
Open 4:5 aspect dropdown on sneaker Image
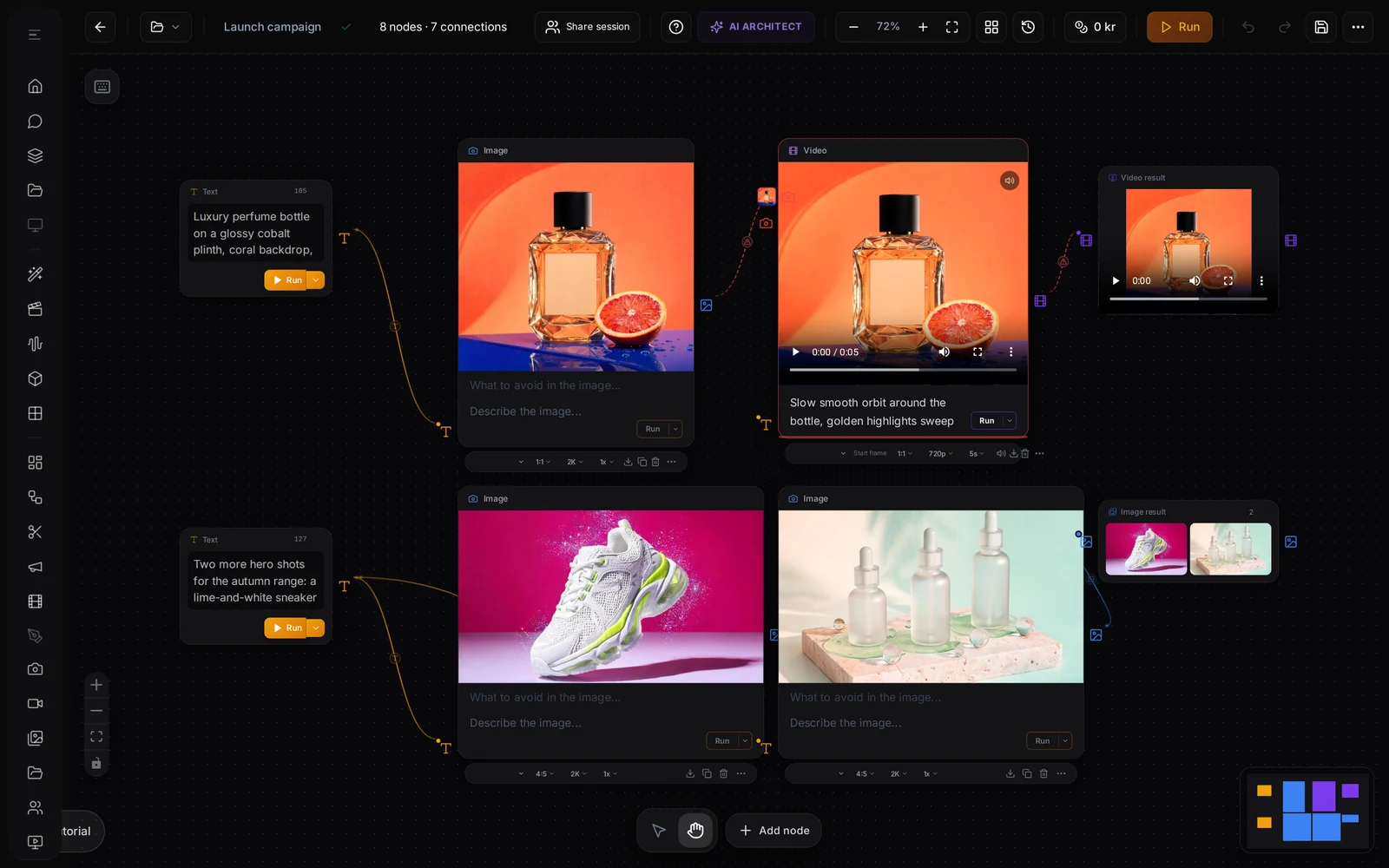click(x=544, y=773)
